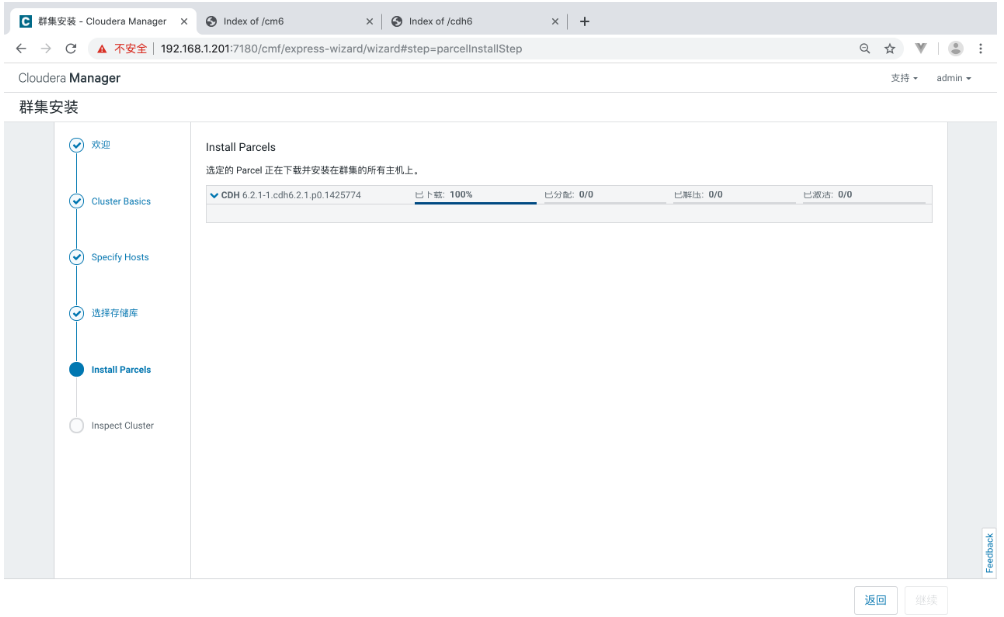Close the Index of /cm6 tab
Image resolution: width=1004 pixels, height=617 pixels.
click(369, 21)
